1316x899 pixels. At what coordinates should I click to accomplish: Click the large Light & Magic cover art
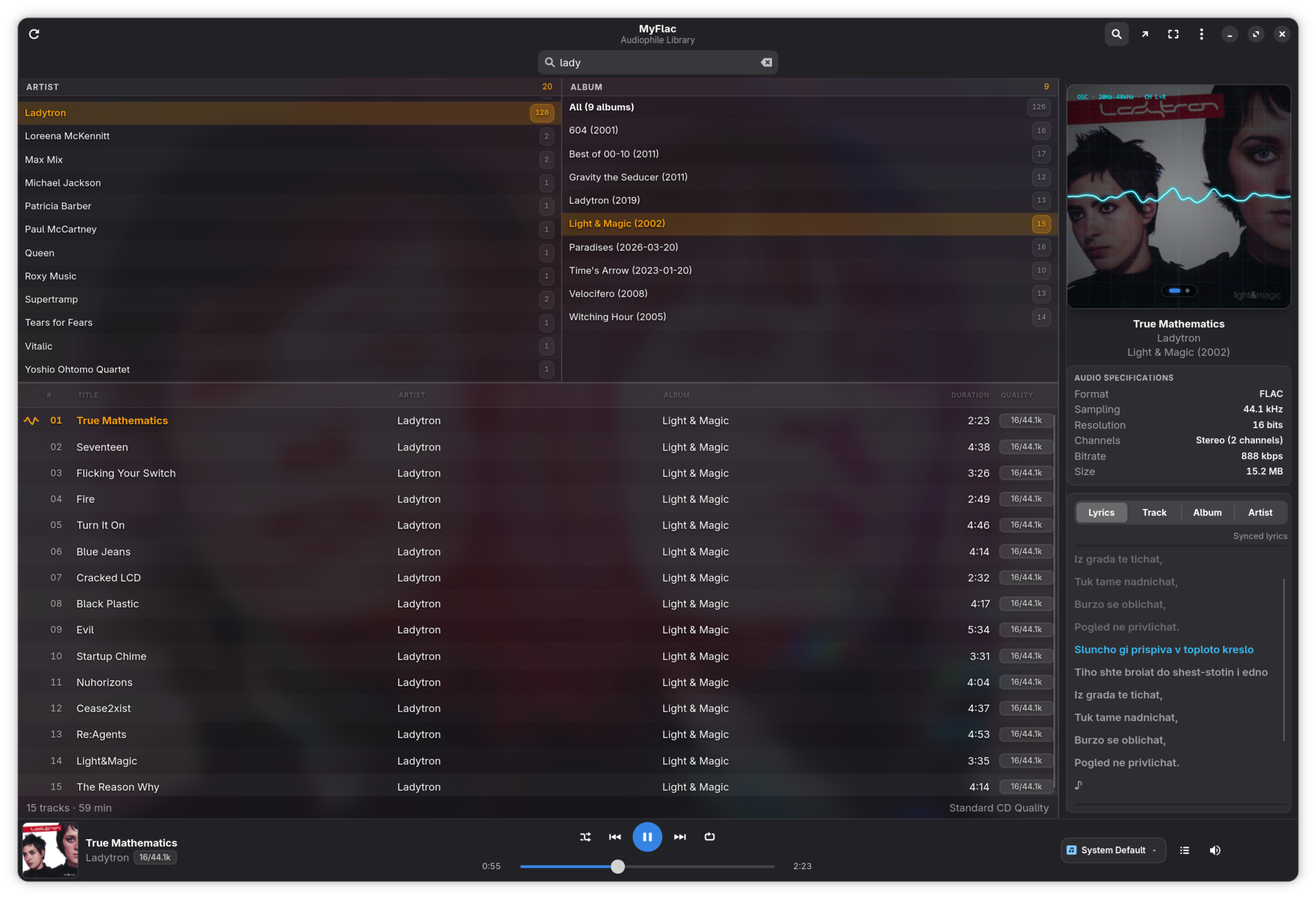click(x=1179, y=196)
